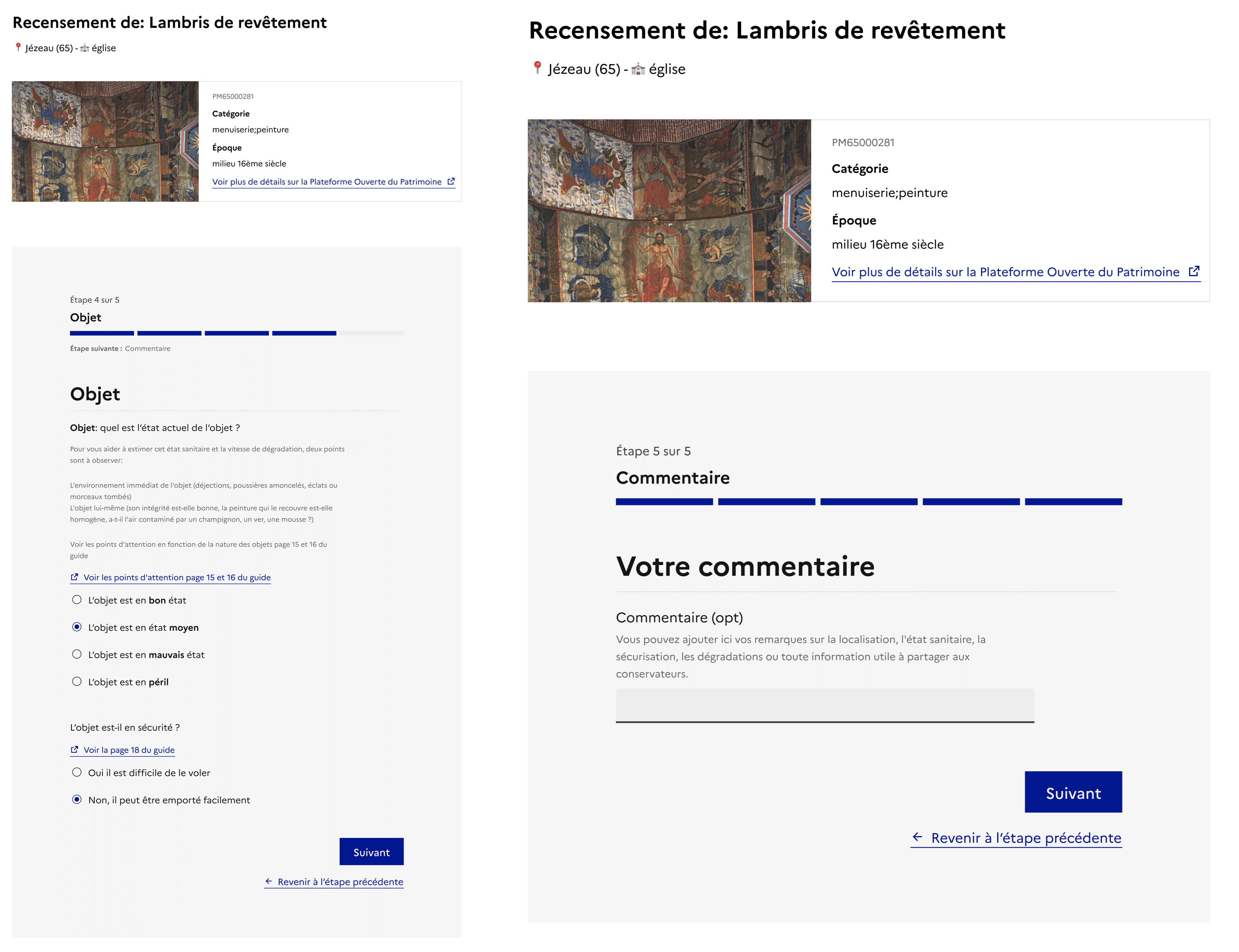
Task: Click 'Revenir à l'étape précédente' in Commentaire step
Action: (x=1016, y=838)
